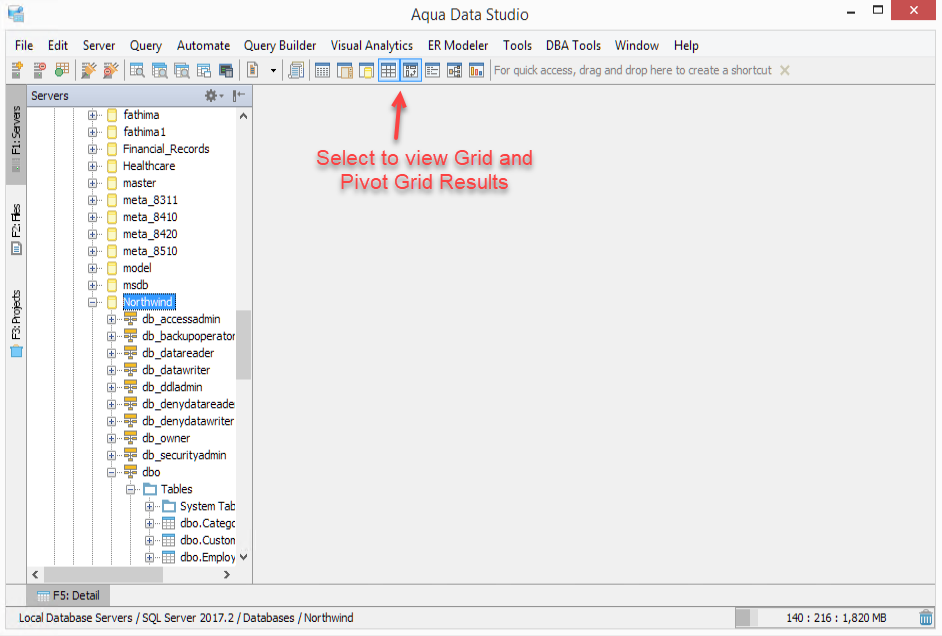Click the first dotted-grid text results icon

[323, 70]
